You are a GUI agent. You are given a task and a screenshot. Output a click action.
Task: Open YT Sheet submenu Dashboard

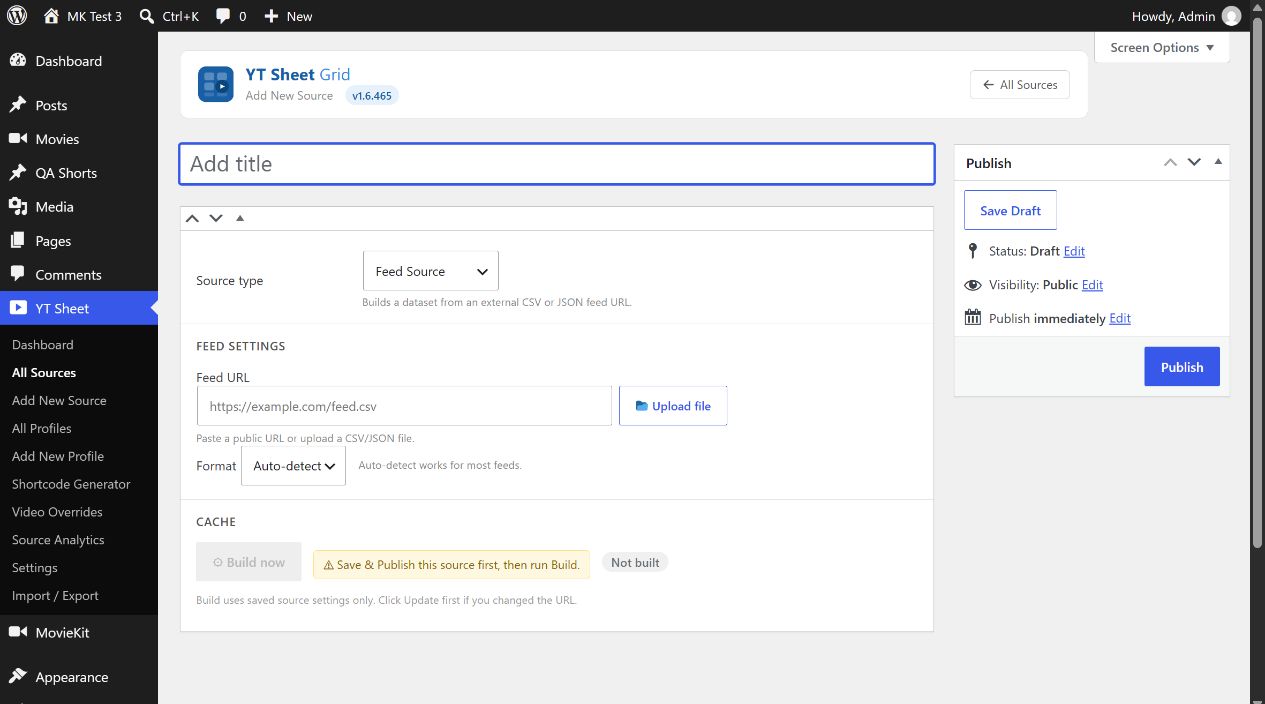(x=43, y=344)
